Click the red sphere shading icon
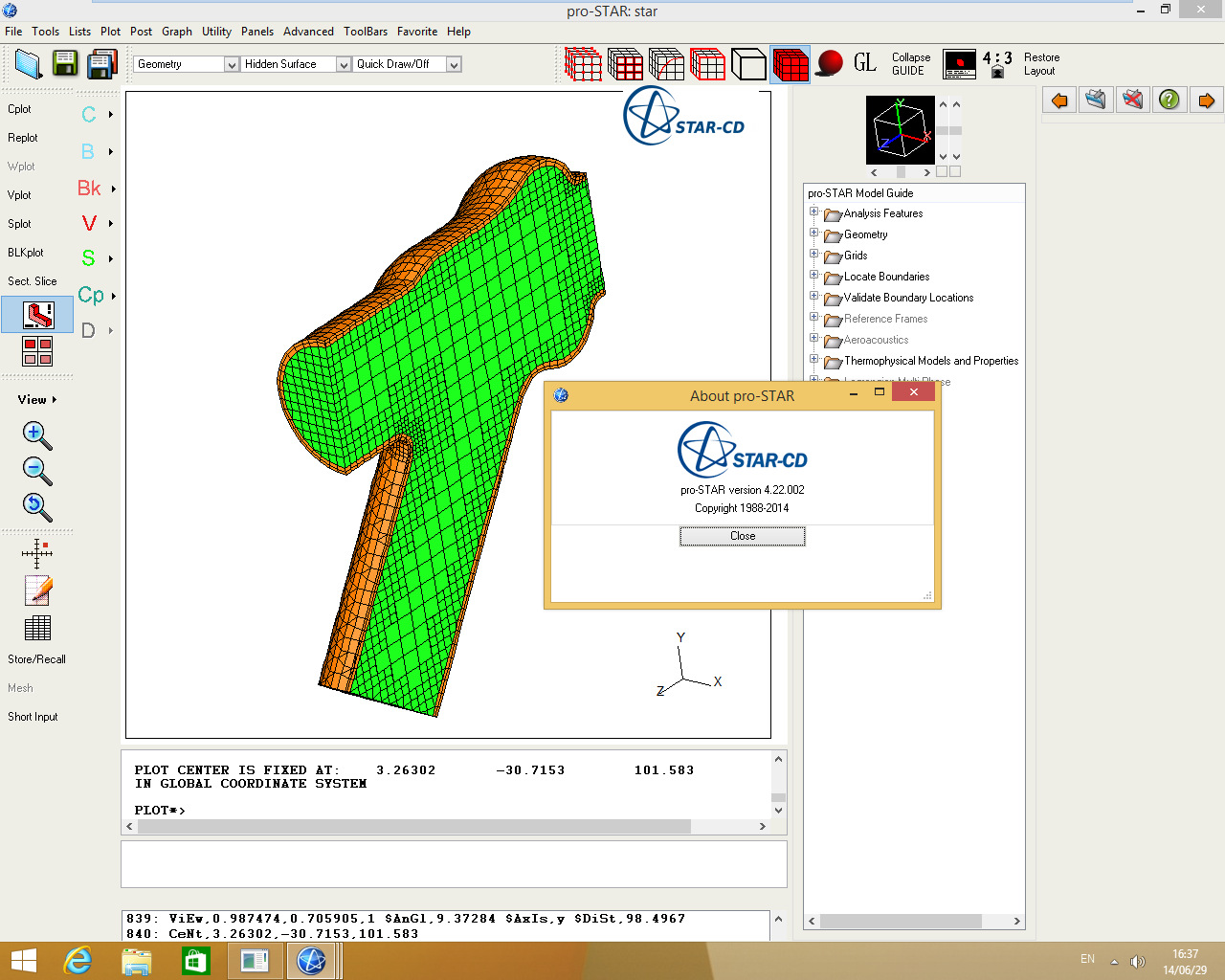1225x980 pixels. (x=830, y=64)
